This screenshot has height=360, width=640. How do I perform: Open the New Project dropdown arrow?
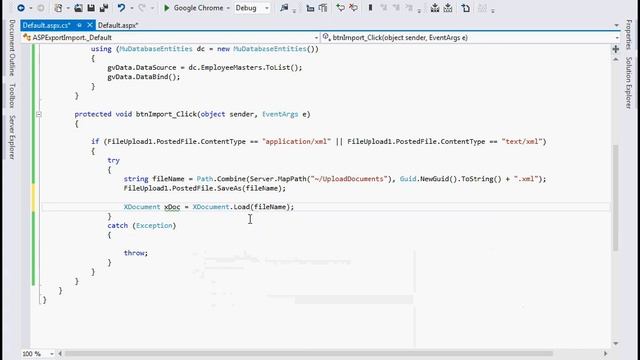[x=68, y=8]
